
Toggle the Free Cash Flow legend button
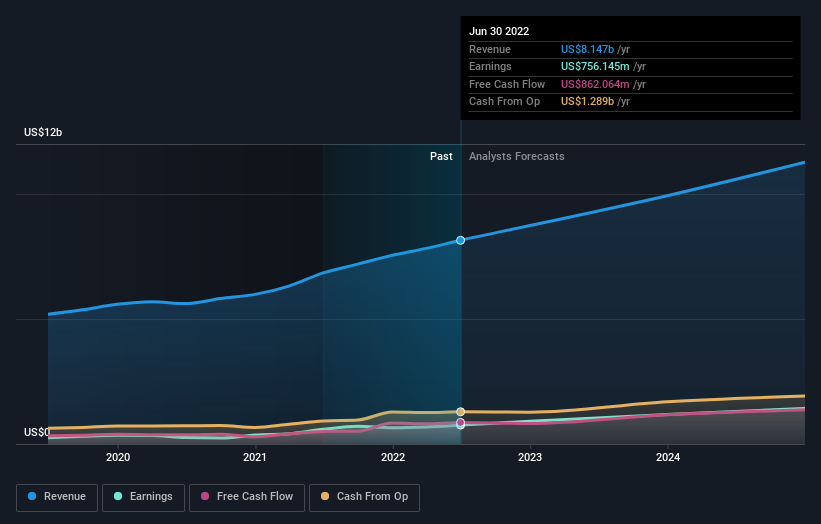[x=247, y=497]
